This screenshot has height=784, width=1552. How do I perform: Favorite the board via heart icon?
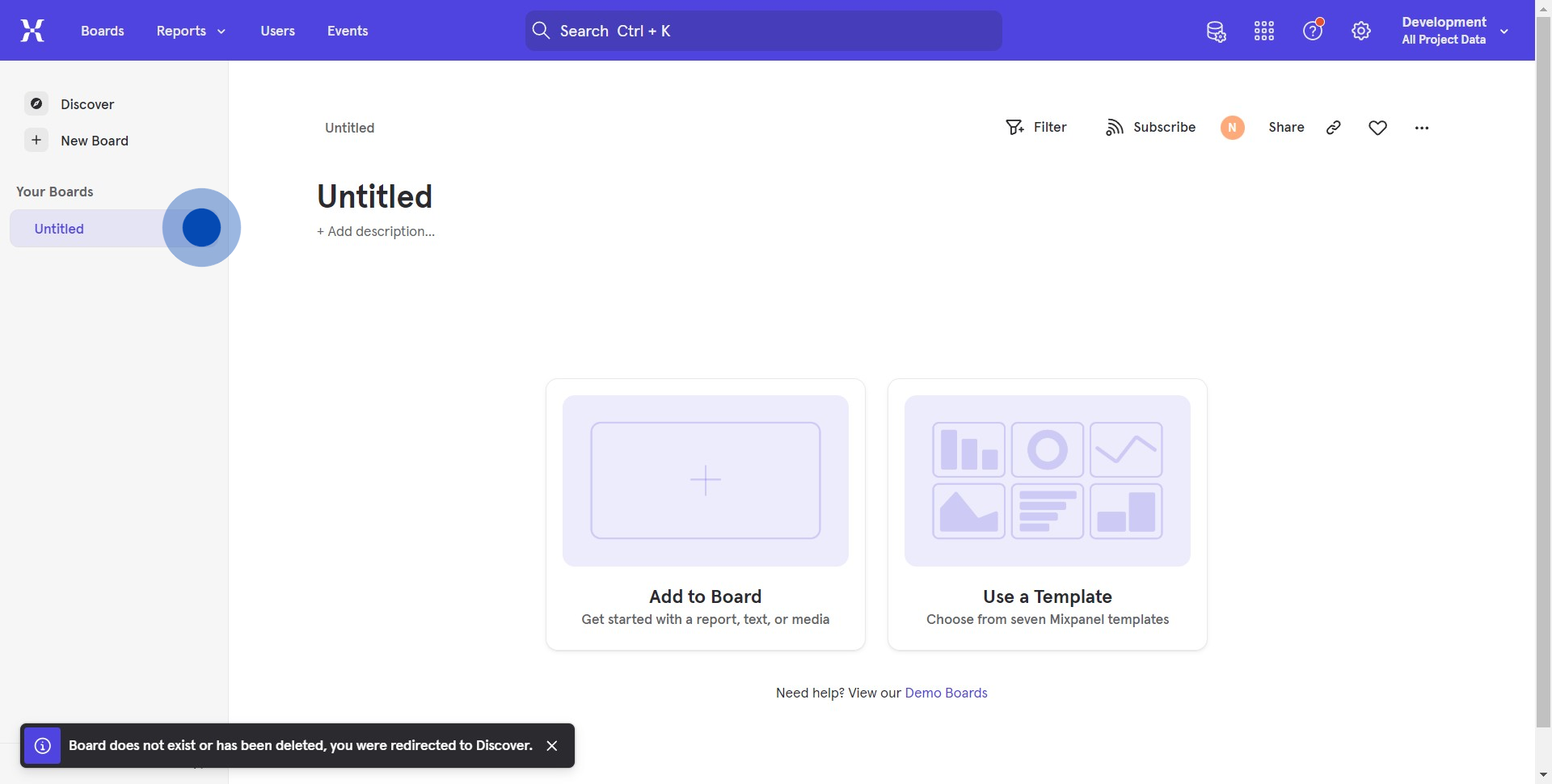coord(1377,127)
